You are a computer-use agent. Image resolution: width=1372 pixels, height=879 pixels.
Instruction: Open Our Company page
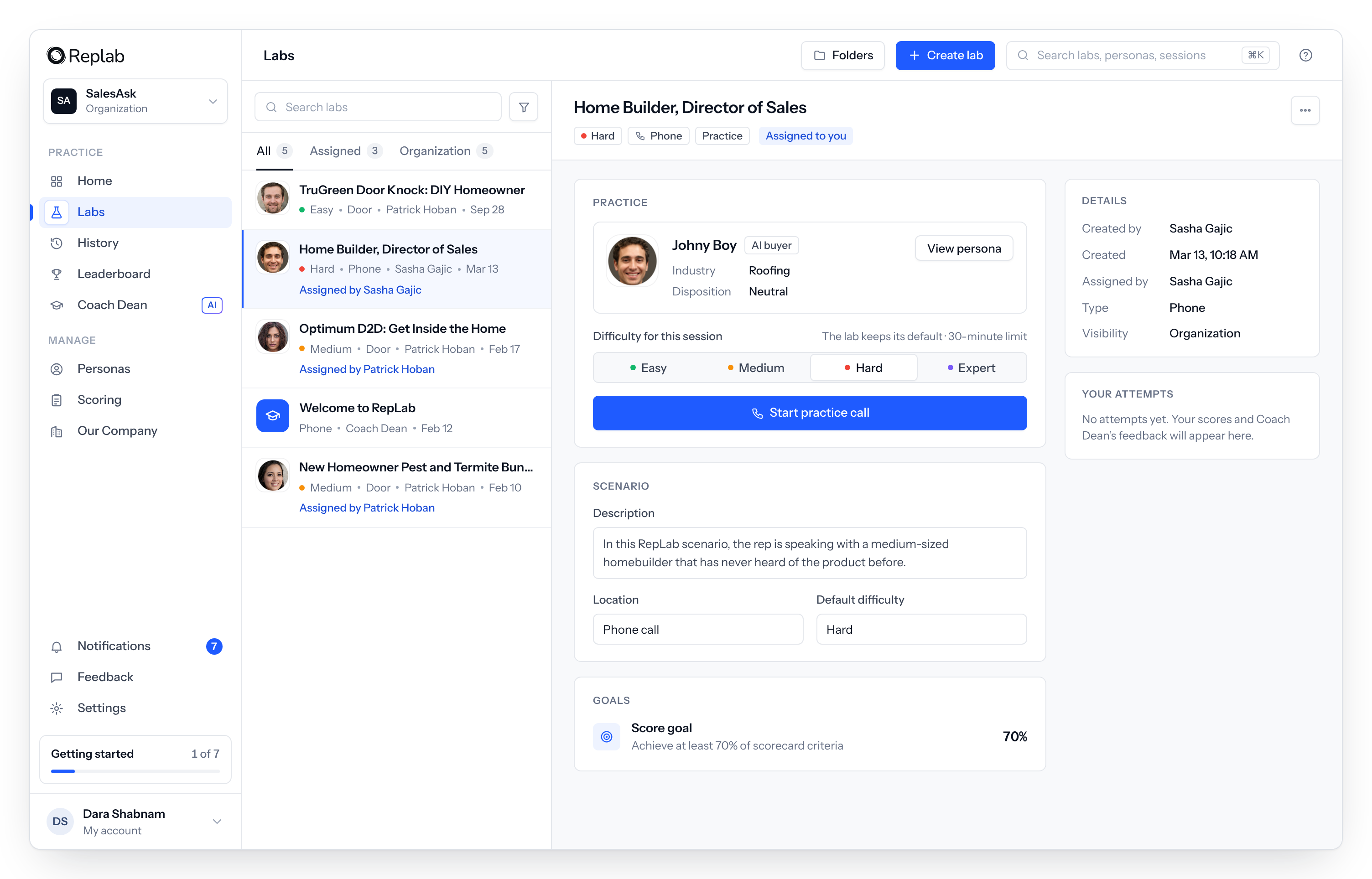tap(135, 431)
